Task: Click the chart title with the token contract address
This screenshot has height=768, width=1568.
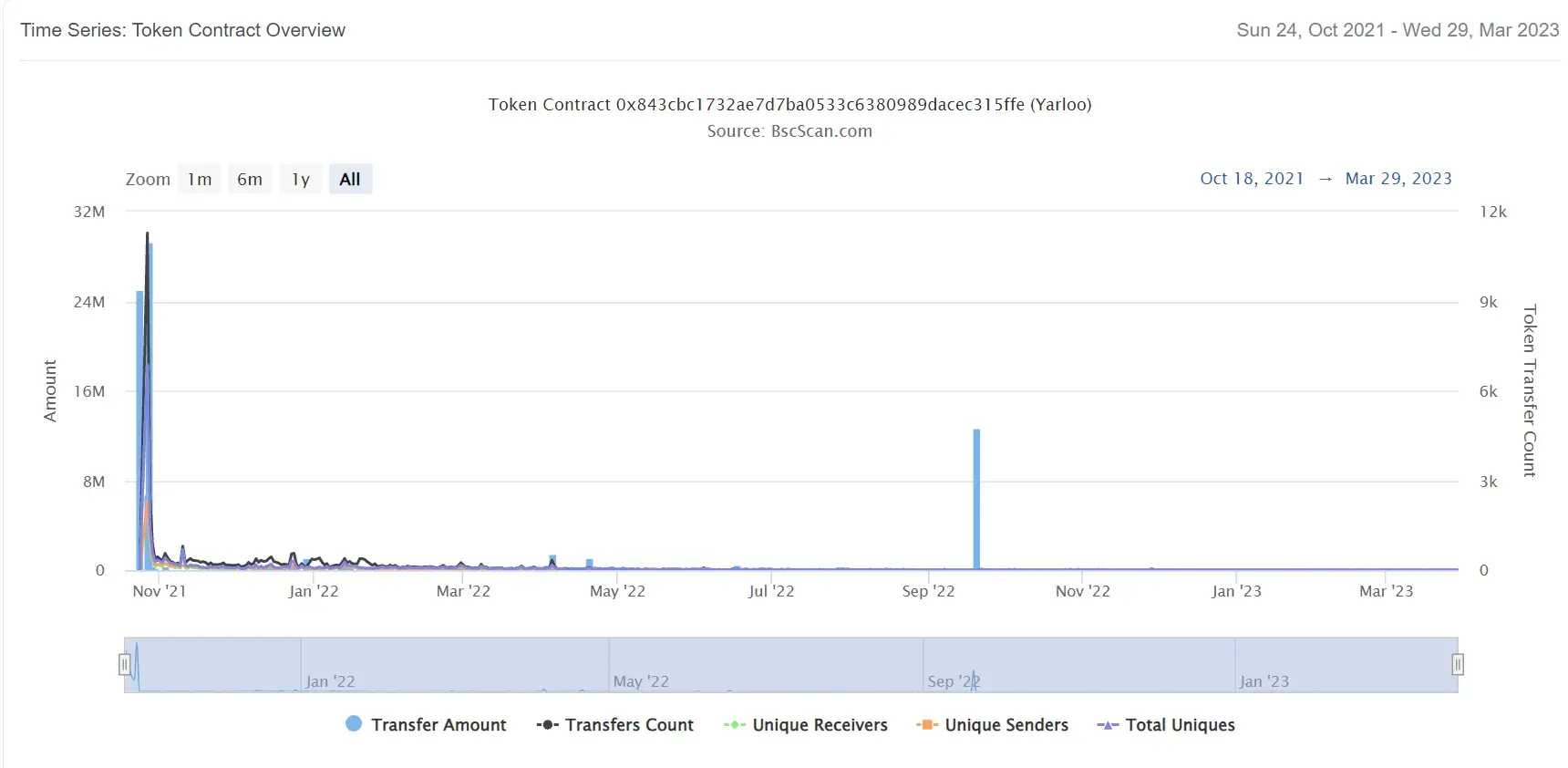Action: [789, 104]
